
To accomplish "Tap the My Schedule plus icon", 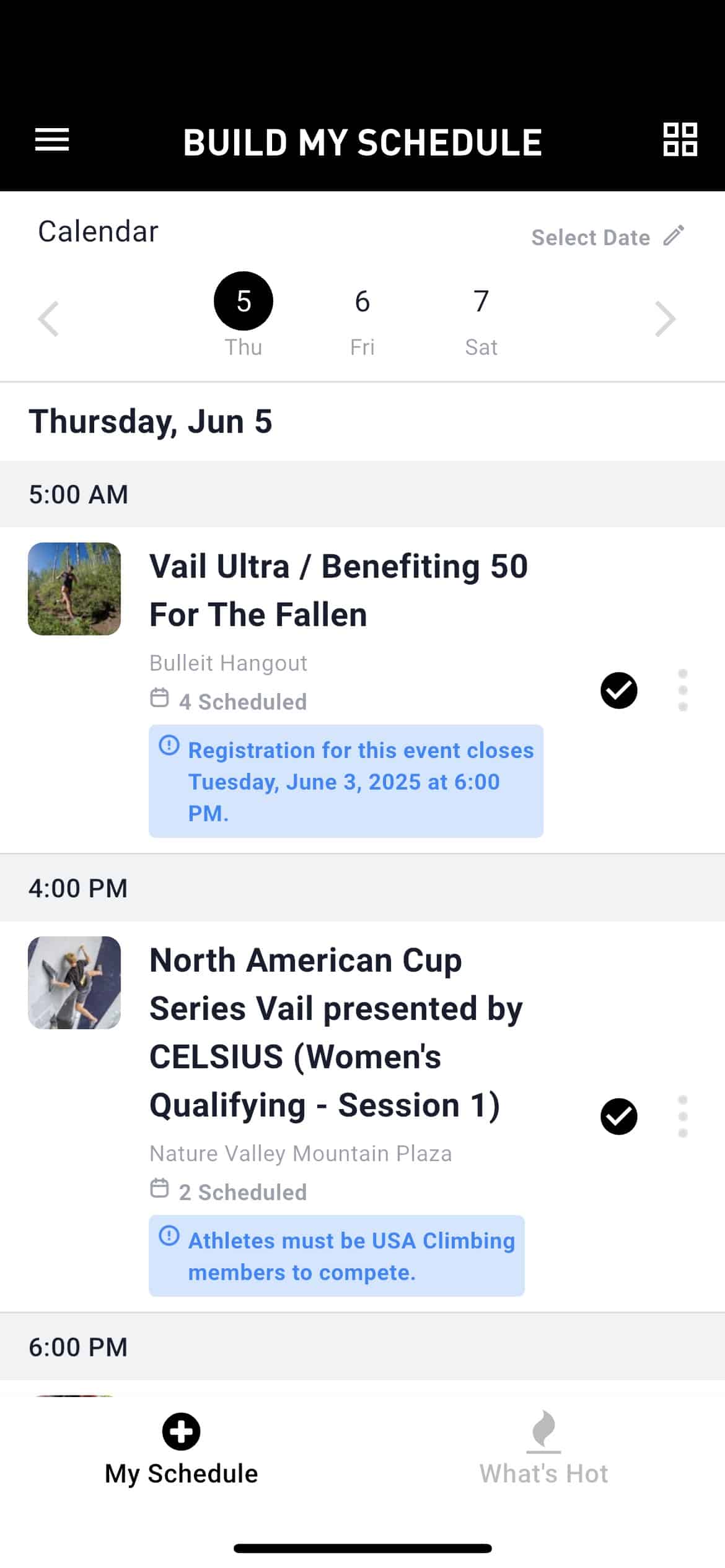I will [181, 1431].
